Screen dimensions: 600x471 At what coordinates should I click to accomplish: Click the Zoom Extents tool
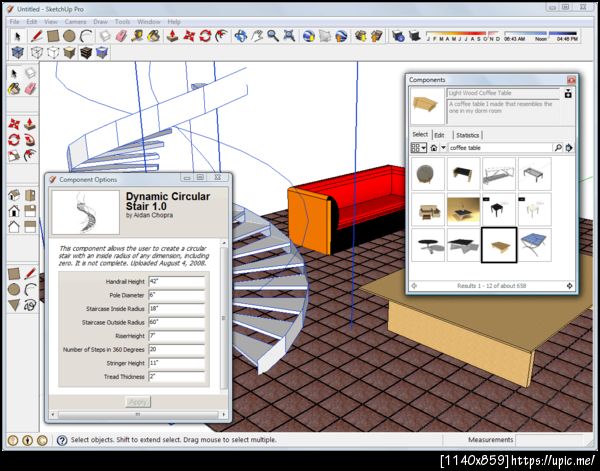pos(289,36)
